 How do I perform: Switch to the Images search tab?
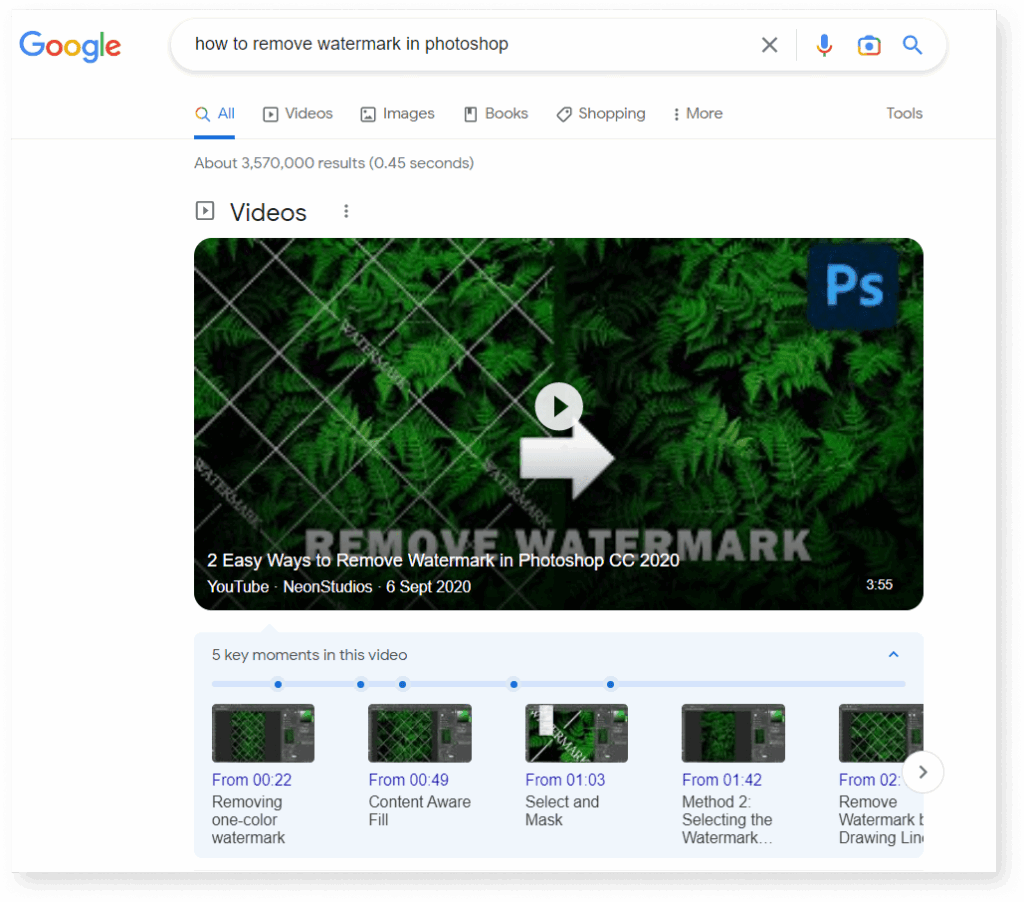click(x=396, y=113)
